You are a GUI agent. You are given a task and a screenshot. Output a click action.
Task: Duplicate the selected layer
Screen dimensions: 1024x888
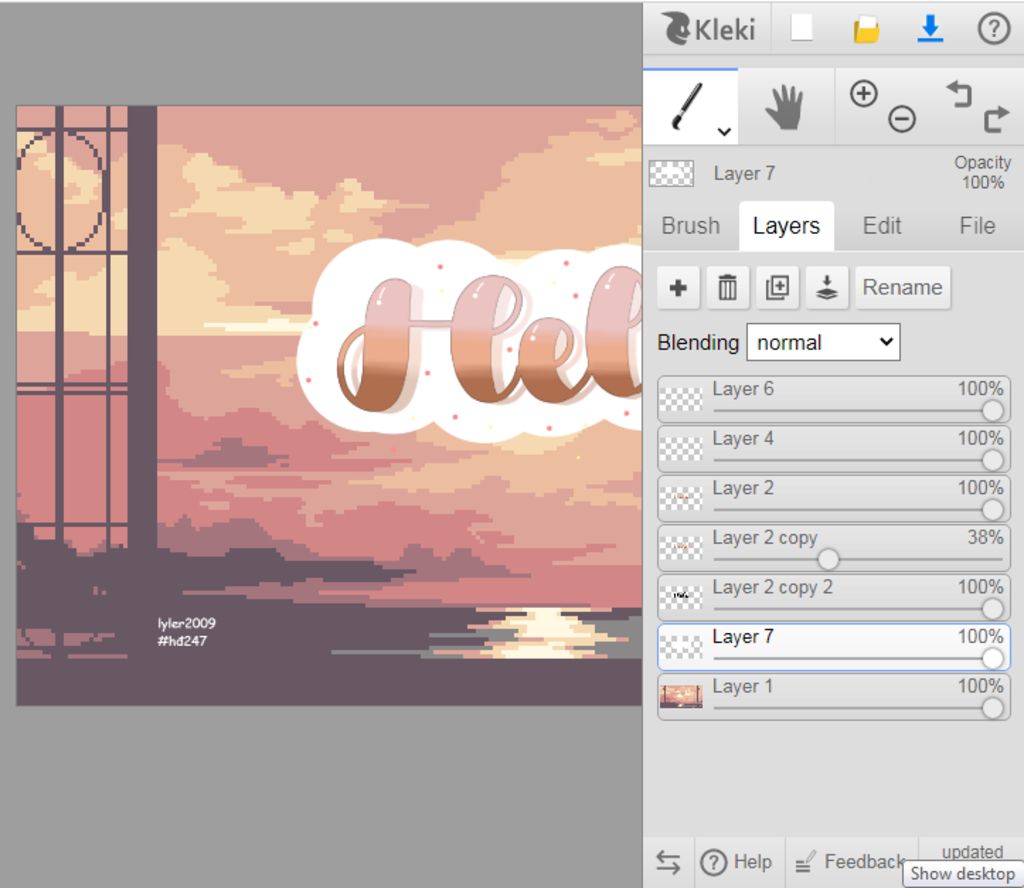click(777, 287)
